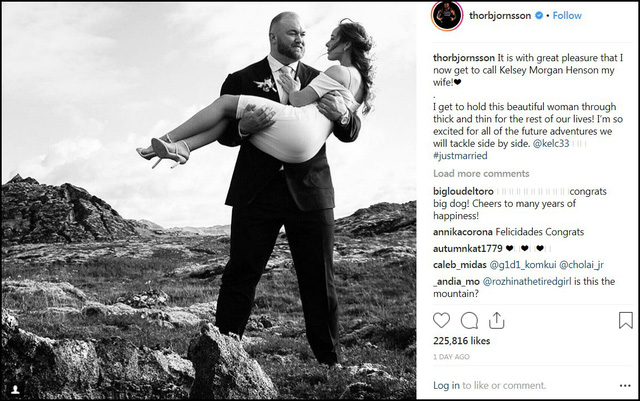The image size is (640, 401).
Task: Open the #justmarried hashtag
Action: coord(460,156)
